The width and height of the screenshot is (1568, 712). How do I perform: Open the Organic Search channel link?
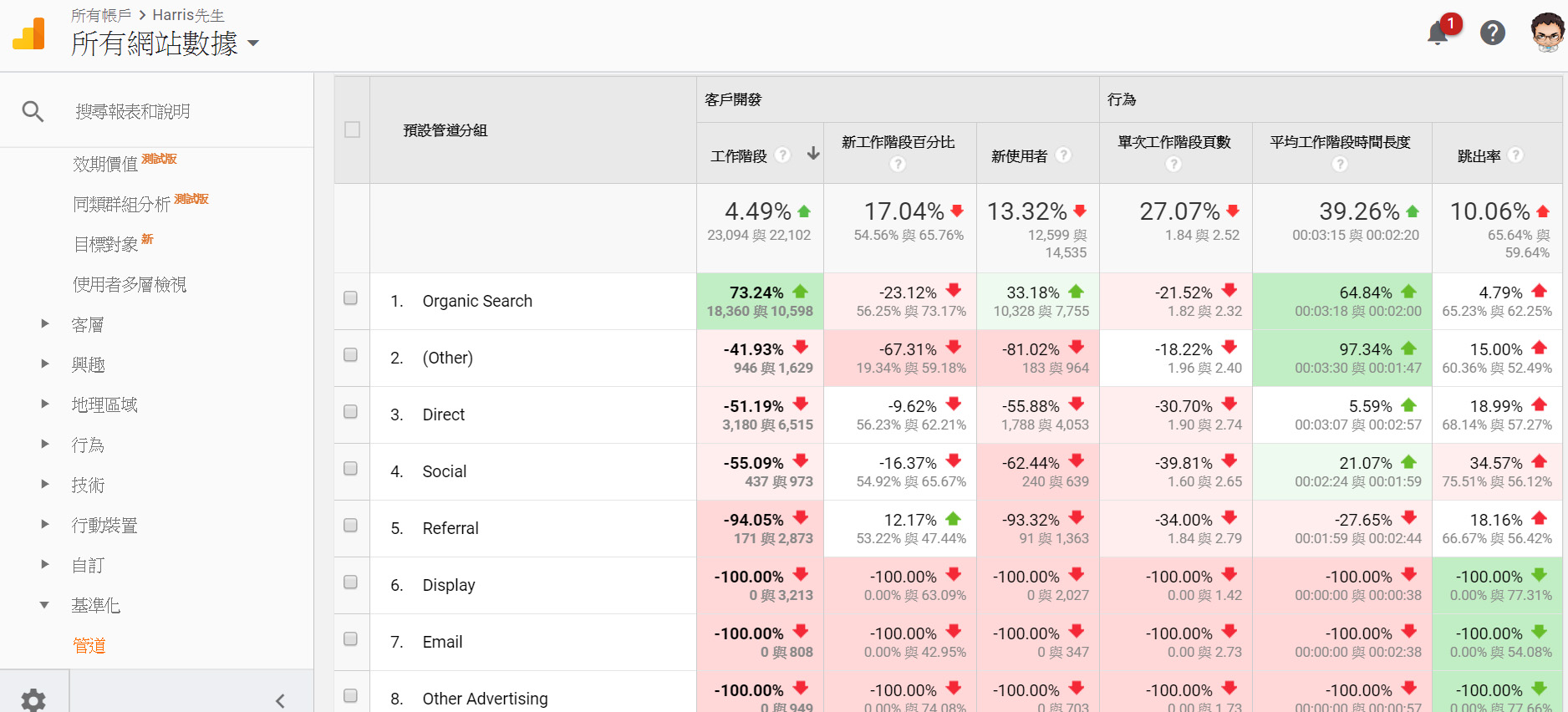[477, 301]
